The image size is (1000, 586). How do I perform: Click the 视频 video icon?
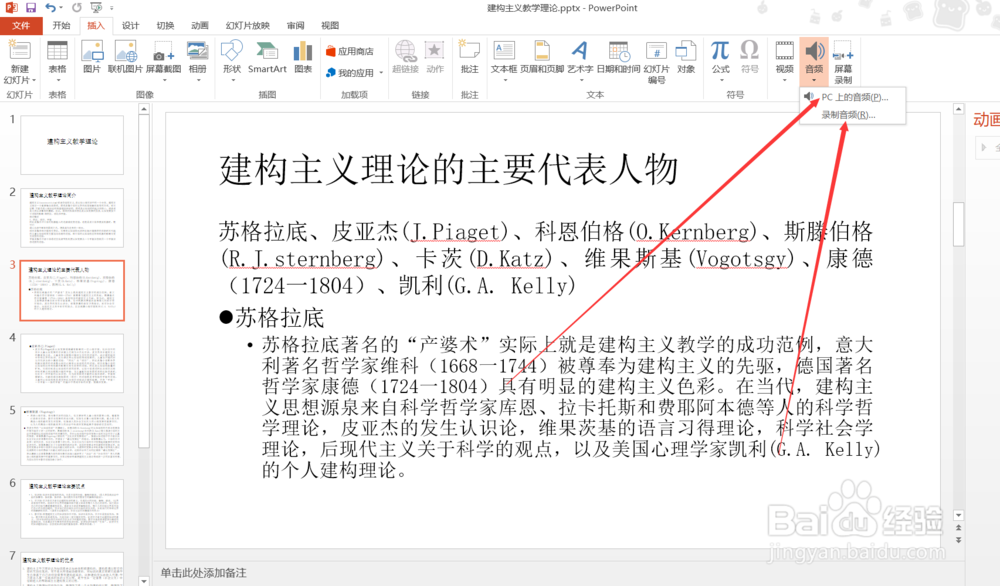tap(784, 51)
